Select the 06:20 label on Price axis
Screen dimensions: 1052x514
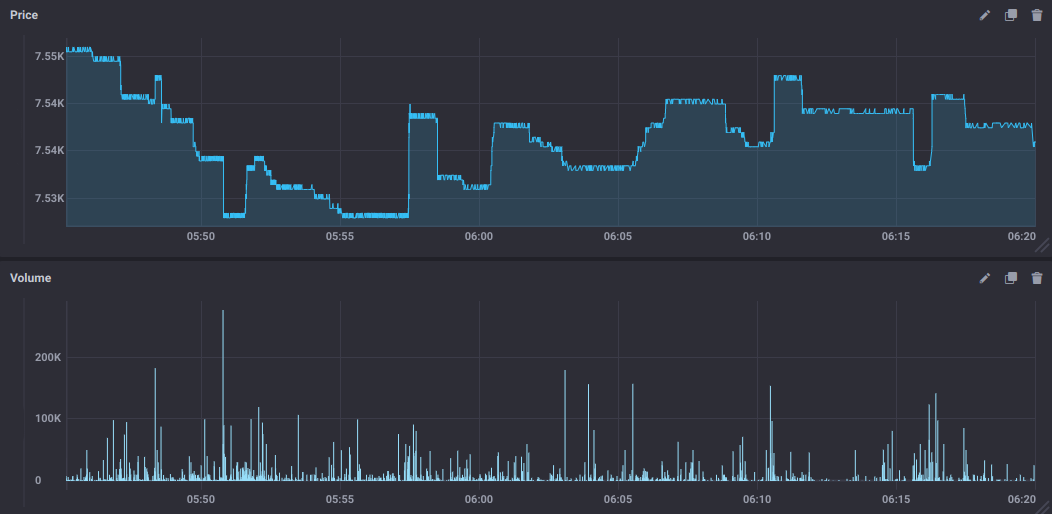[1022, 237]
